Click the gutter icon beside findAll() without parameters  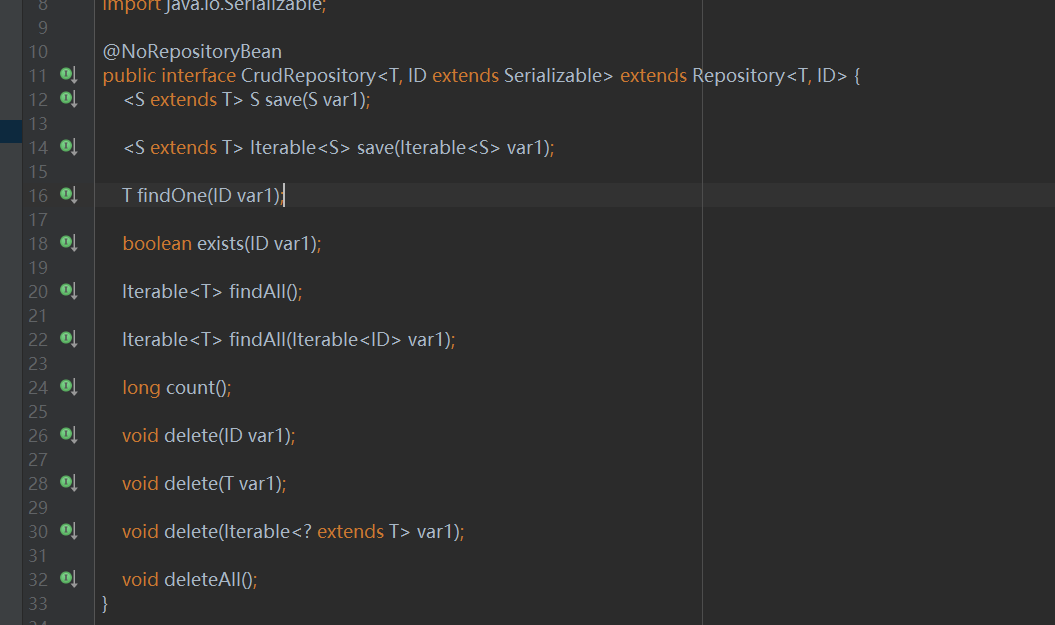click(x=68, y=291)
